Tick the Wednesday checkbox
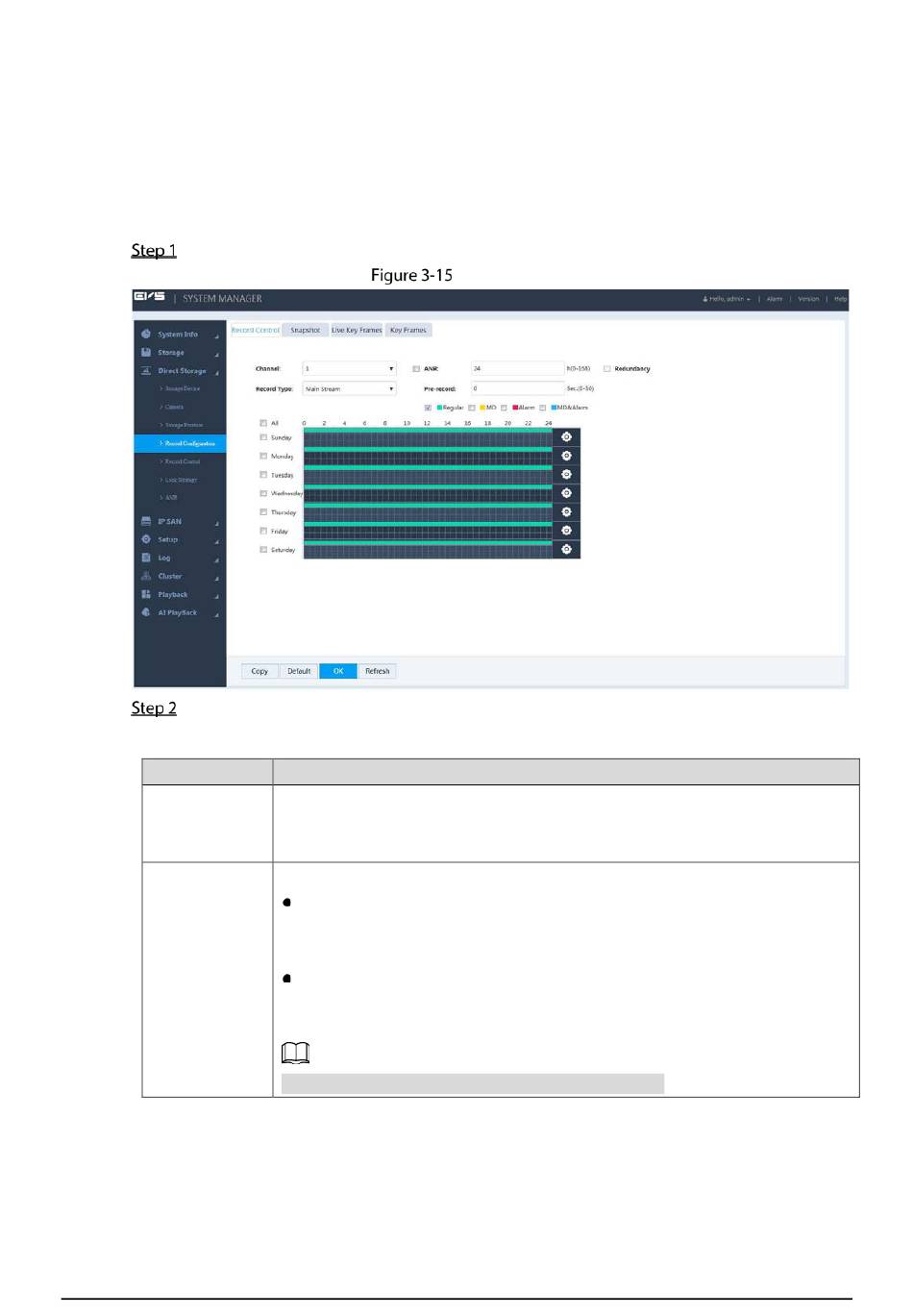This screenshot has width=913, height=1316. tap(263, 493)
